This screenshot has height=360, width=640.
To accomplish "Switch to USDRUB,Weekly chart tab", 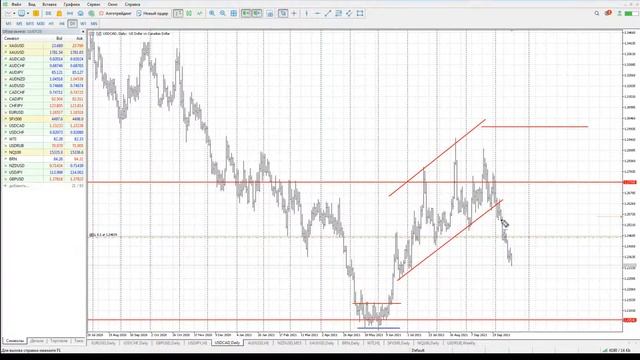I will (x=461, y=343).
